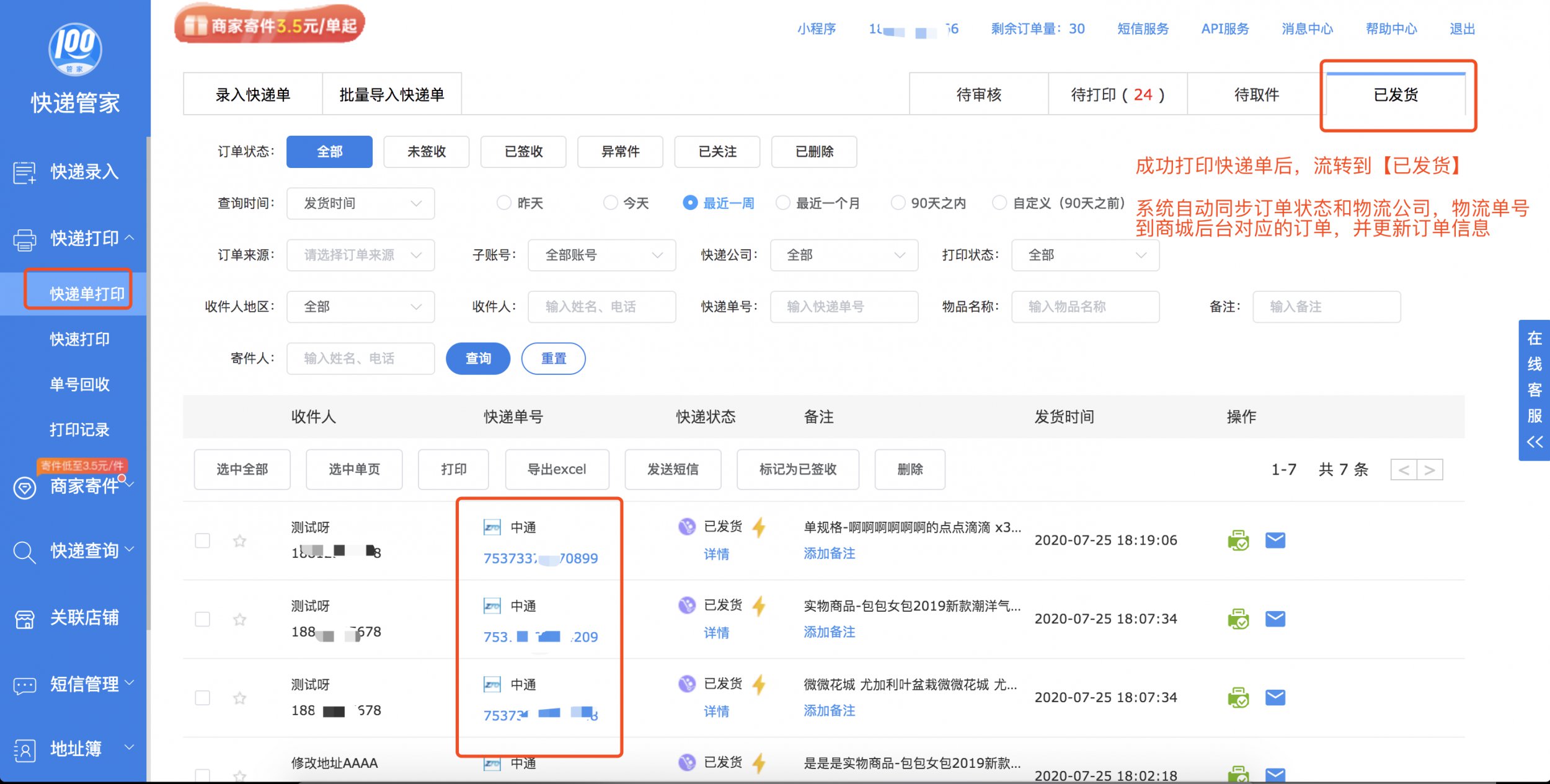Star the order dated 2020-07-25 18:19:06
This screenshot has width=1550, height=784.
tap(239, 541)
